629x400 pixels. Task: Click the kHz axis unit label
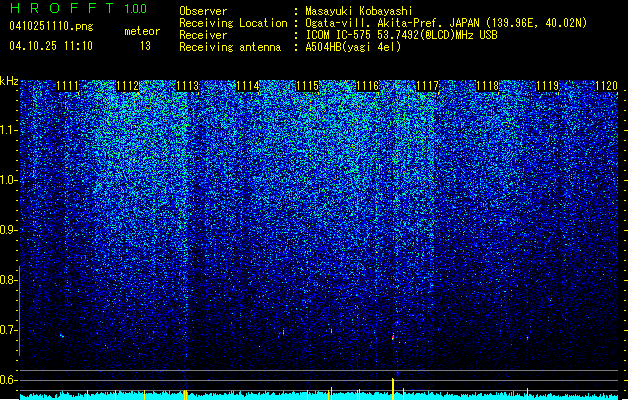(9, 81)
